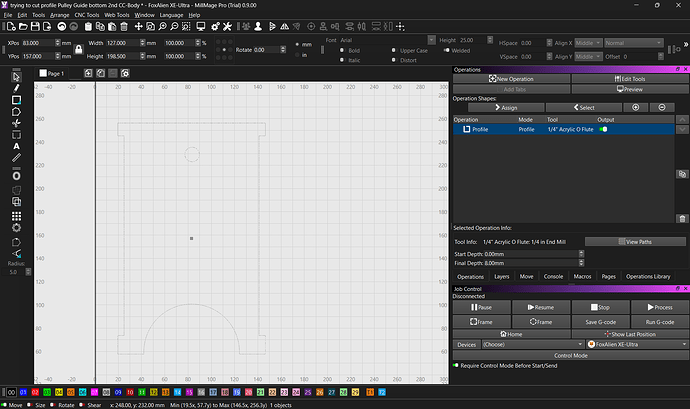Screen dimensions: 690x409
Task: Click the zoom in magnifier icon
Action: click(162, 26)
